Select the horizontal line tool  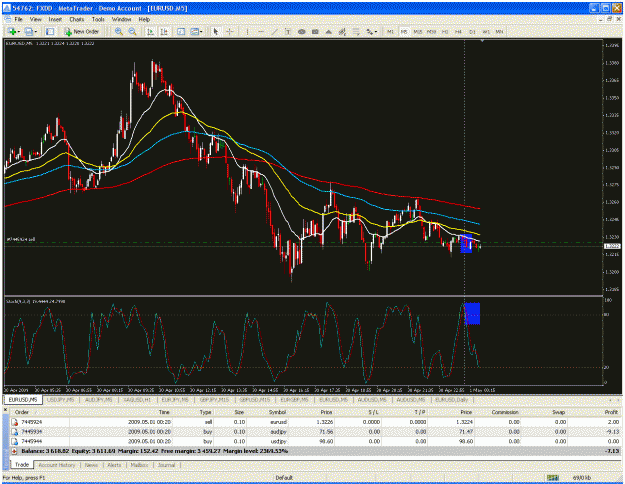click(x=261, y=31)
